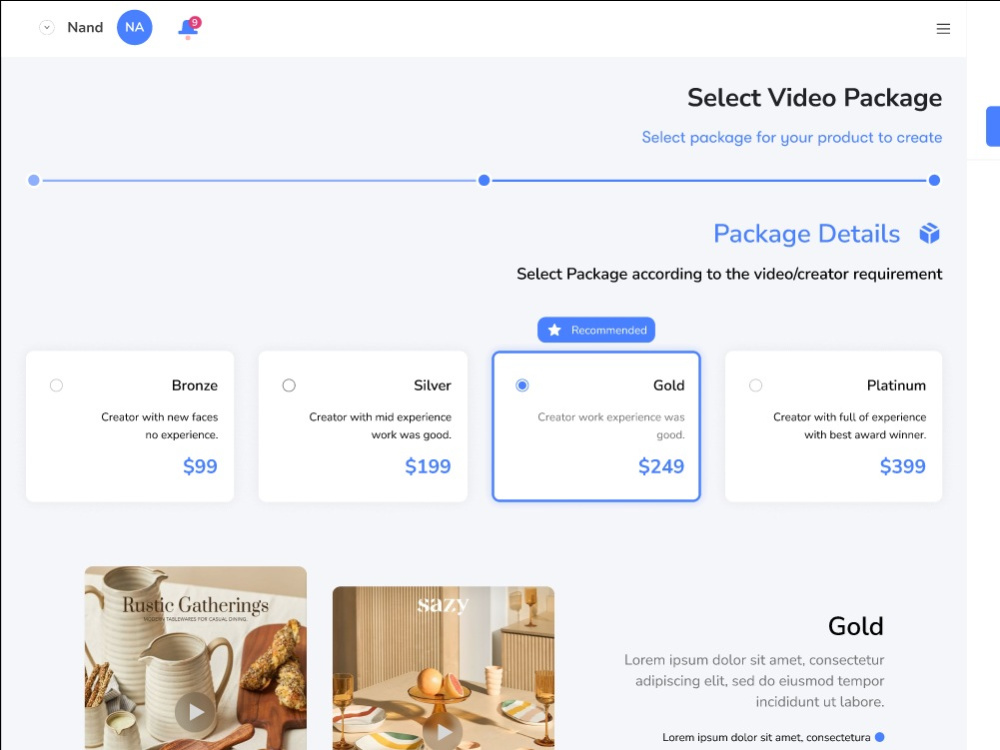1000x750 pixels.
Task: Click the package box icon beside Package Details
Action: pos(929,233)
